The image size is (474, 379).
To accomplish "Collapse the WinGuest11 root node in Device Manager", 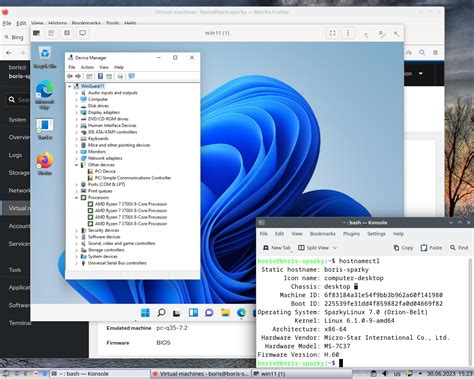I will point(69,86).
